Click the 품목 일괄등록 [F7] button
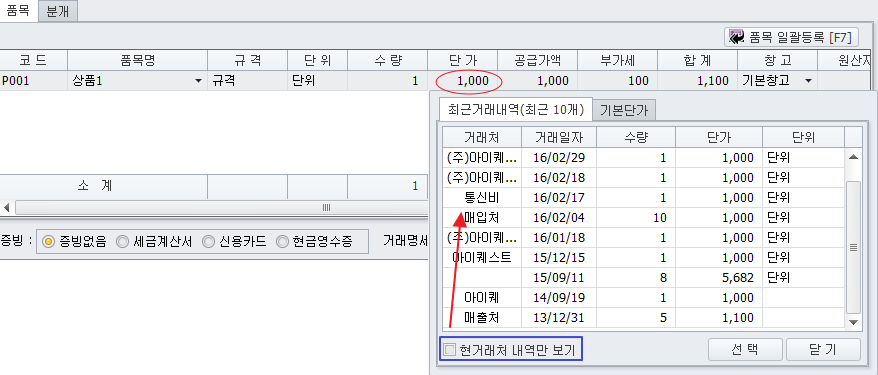Screen dimensions: 878x375 pos(791,38)
